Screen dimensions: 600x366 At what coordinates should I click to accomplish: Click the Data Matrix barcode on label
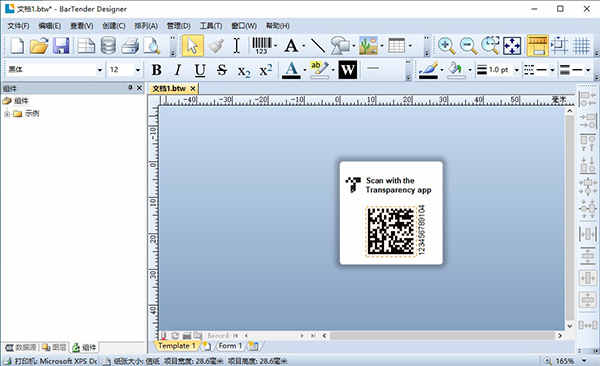[391, 231]
